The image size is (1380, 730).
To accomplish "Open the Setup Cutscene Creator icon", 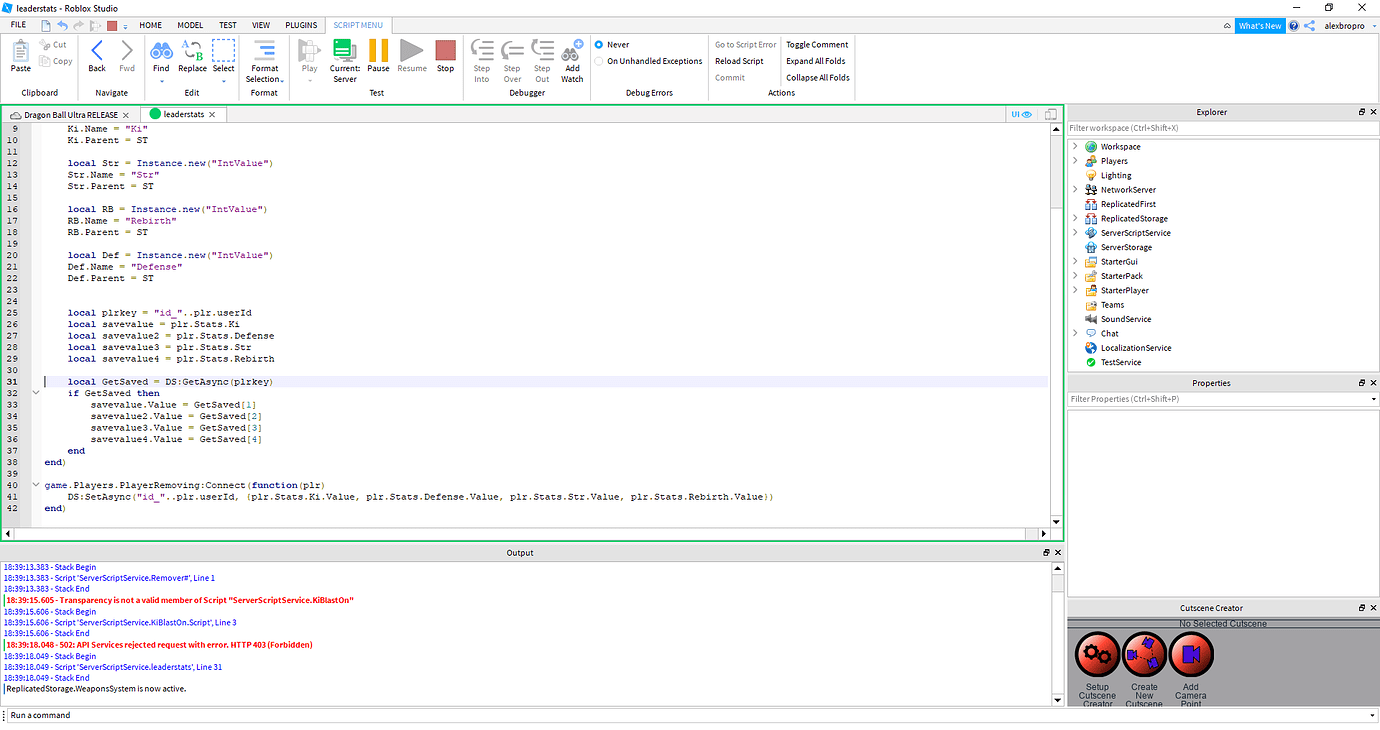I will click(x=1097, y=655).
